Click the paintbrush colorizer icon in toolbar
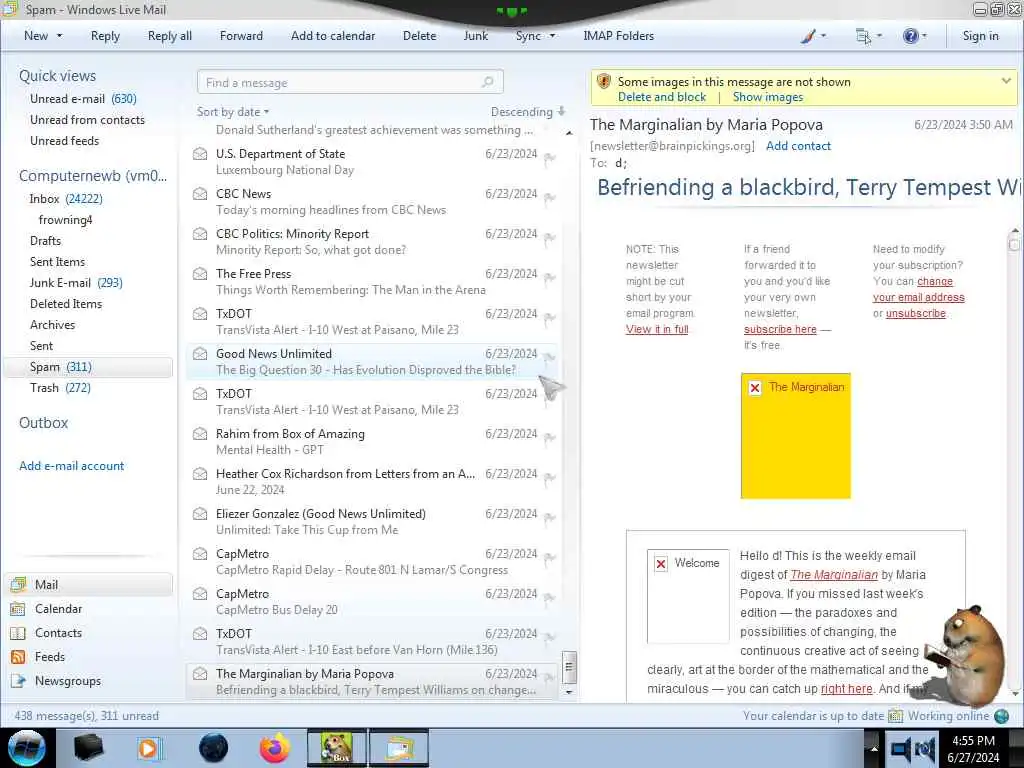 [x=808, y=36]
